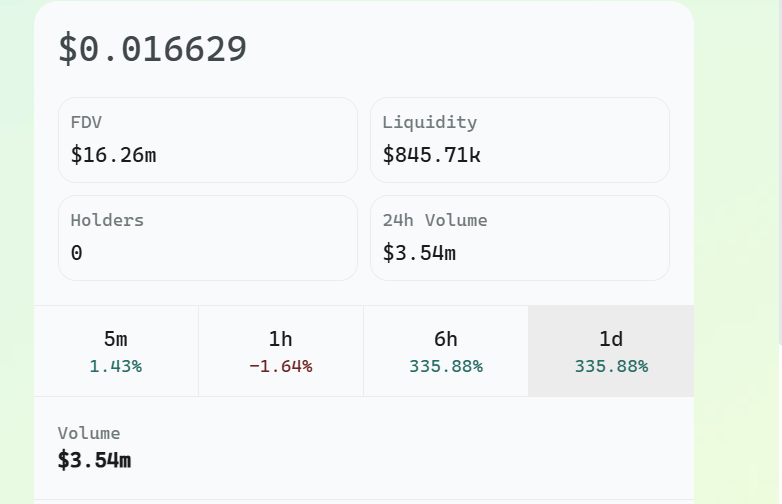This screenshot has height=504, width=782.
Task: Open the Holders stat card
Action: pos(208,238)
